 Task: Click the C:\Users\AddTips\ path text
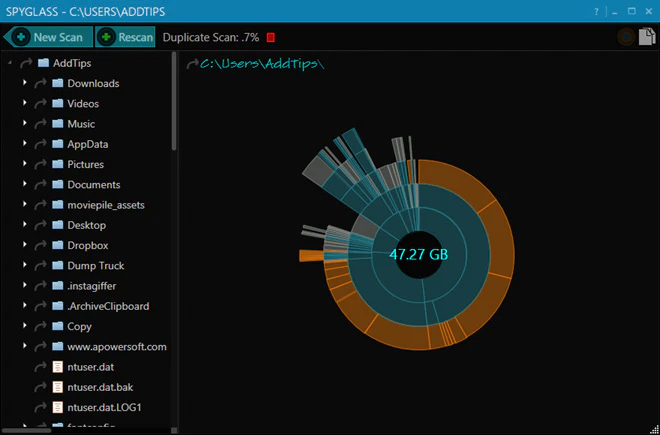pos(263,64)
